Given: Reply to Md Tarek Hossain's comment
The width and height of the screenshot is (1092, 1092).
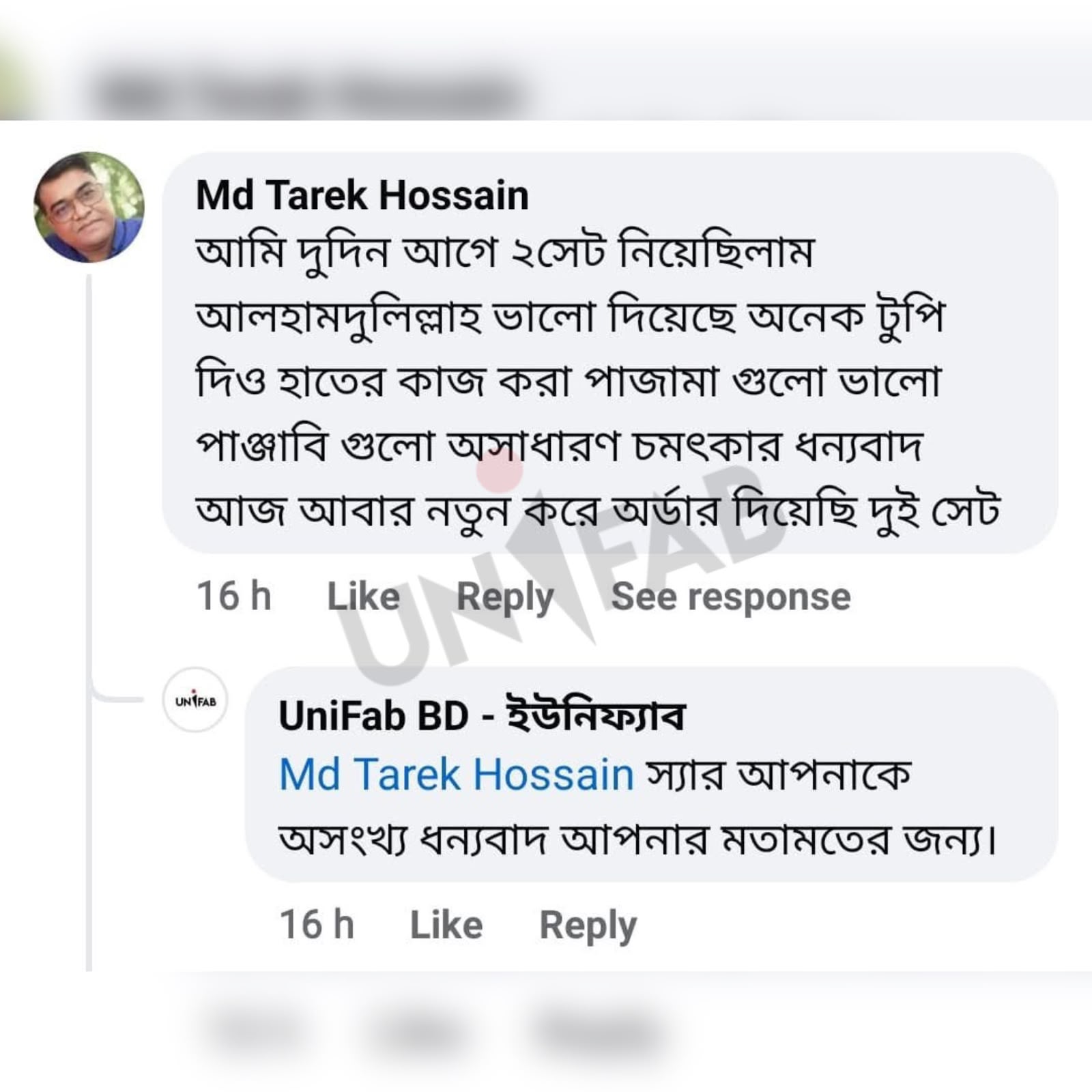Looking at the screenshot, I should (x=505, y=598).
